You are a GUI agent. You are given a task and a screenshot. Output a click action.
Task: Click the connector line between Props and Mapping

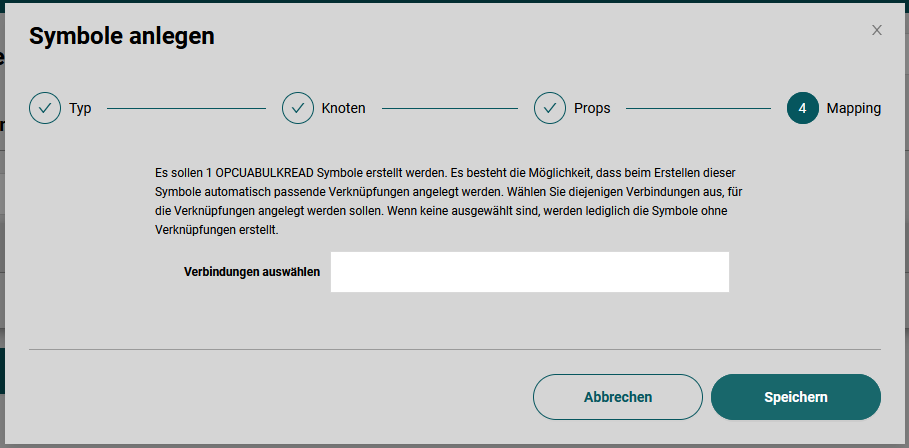click(x=698, y=108)
